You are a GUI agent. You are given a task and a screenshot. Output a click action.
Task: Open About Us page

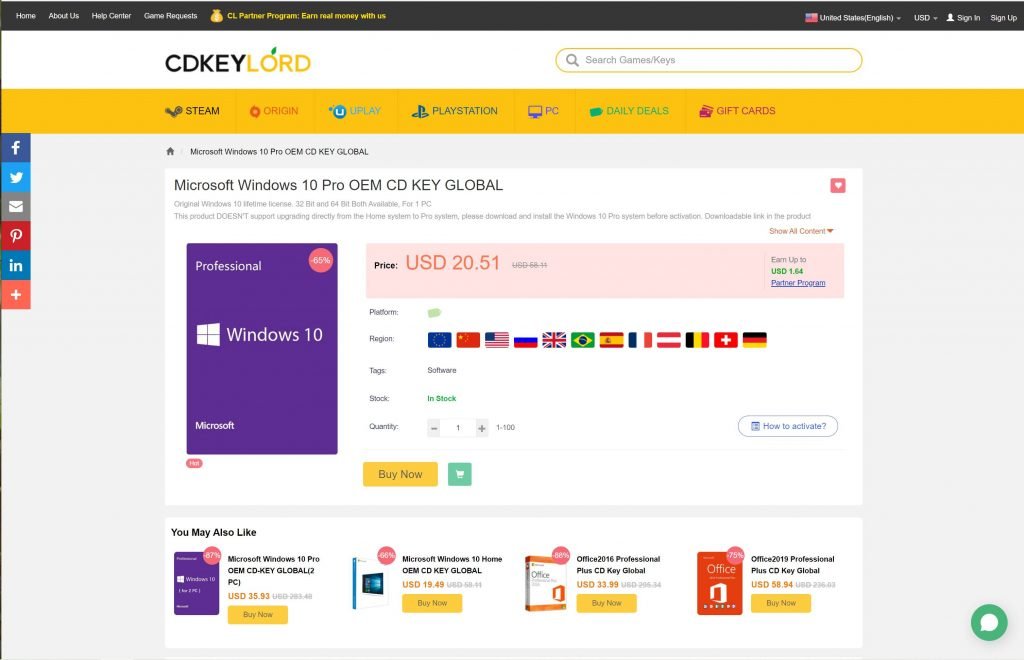(x=63, y=16)
